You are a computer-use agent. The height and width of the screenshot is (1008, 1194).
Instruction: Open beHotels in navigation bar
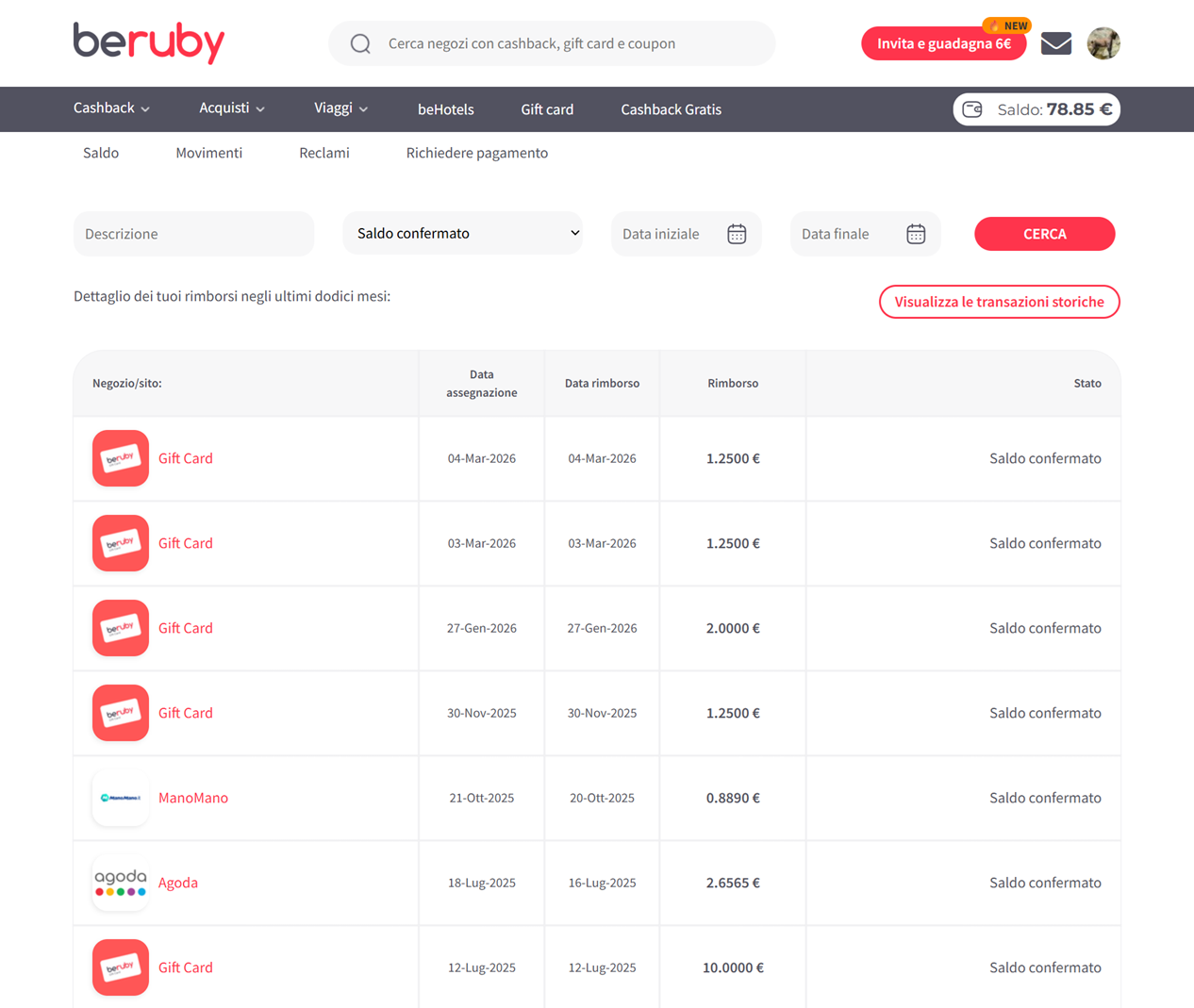coord(446,109)
